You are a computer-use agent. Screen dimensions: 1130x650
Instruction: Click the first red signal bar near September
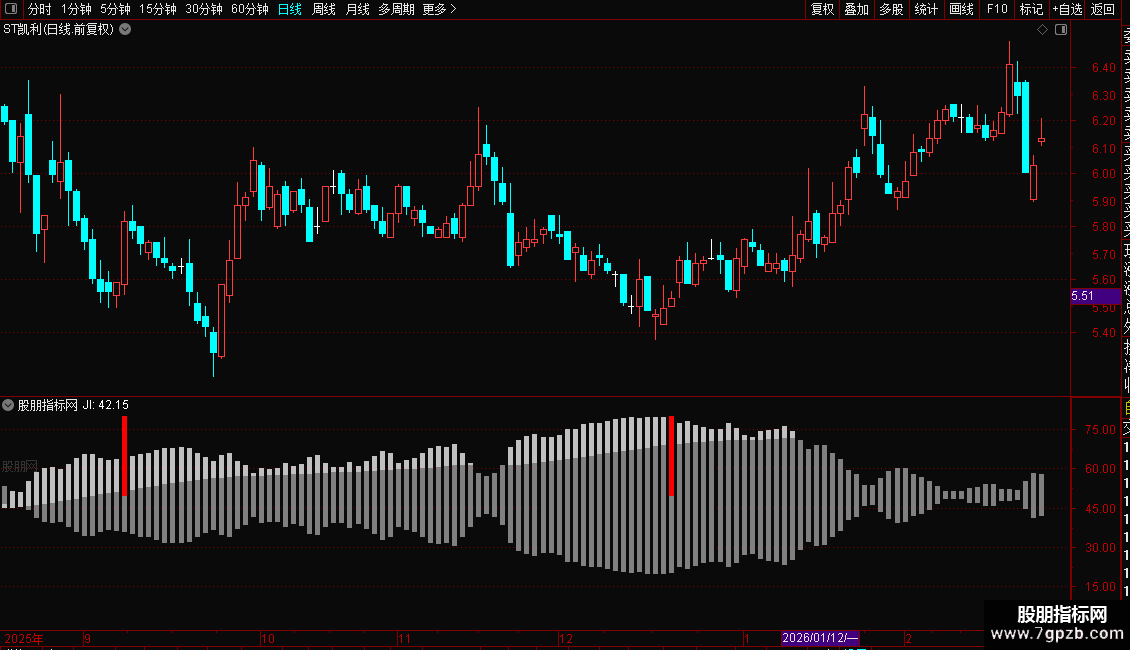pyautogui.click(x=125, y=456)
